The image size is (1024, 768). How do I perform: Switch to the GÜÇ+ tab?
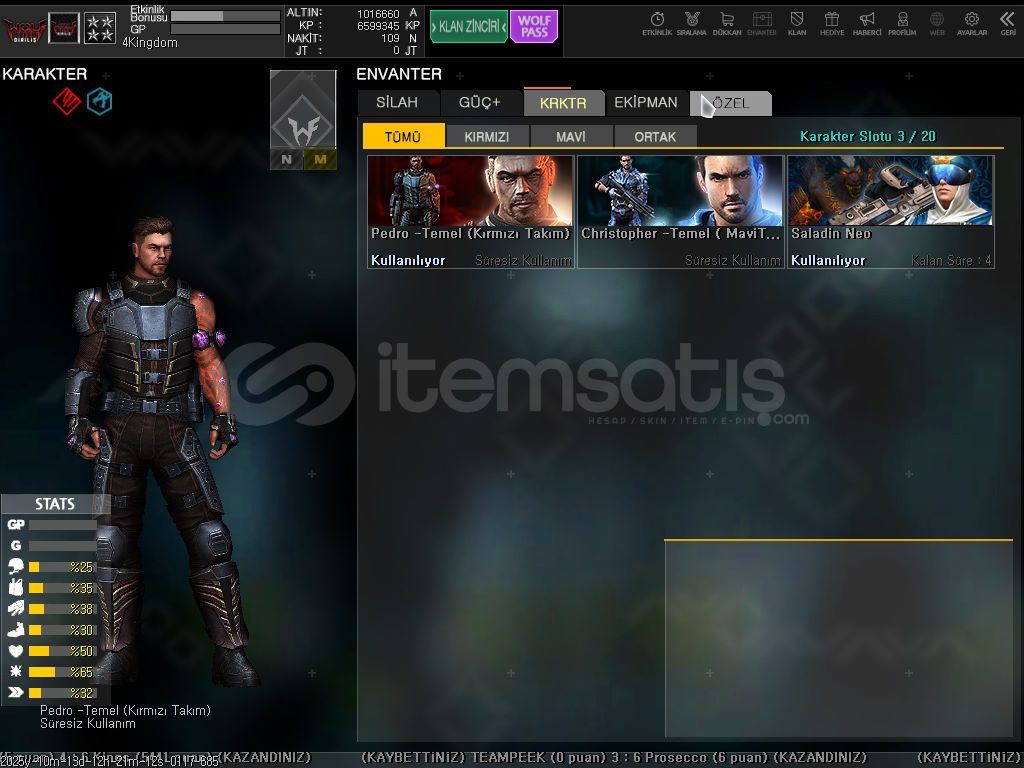pyautogui.click(x=480, y=103)
